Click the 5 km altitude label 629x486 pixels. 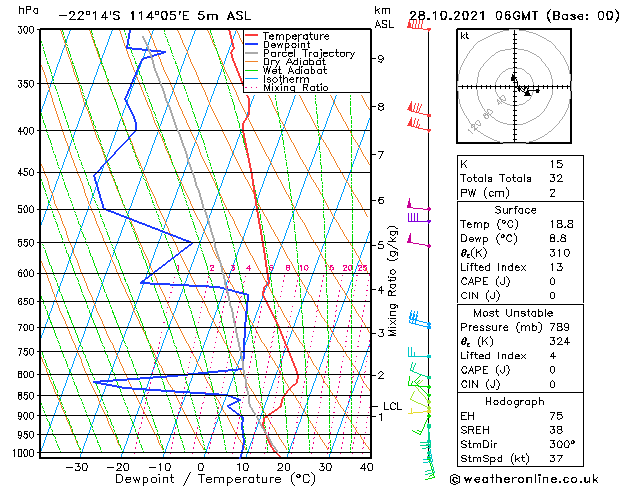click(380, 245)
